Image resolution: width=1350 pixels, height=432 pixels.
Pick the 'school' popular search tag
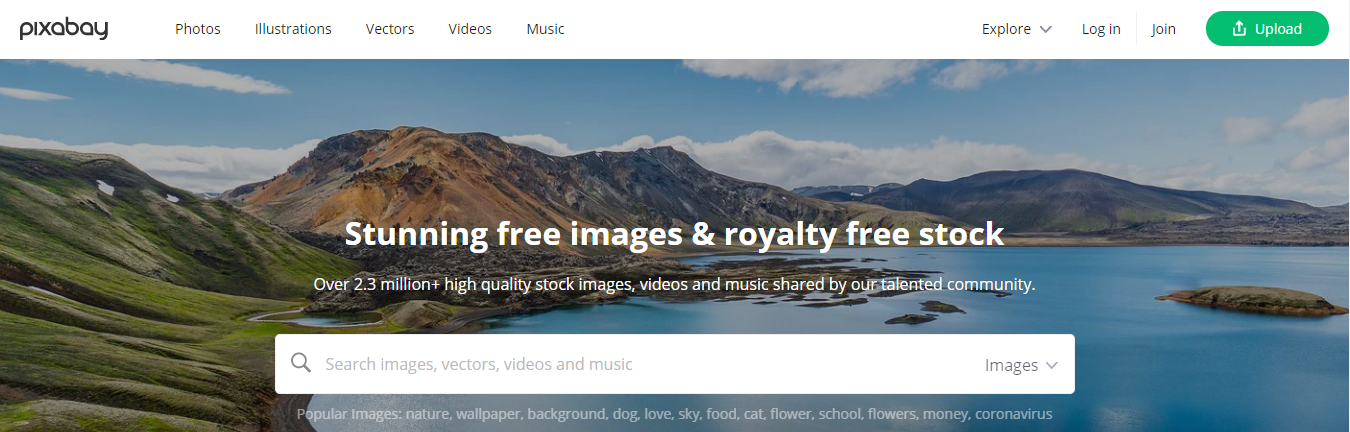coord(841,414)
